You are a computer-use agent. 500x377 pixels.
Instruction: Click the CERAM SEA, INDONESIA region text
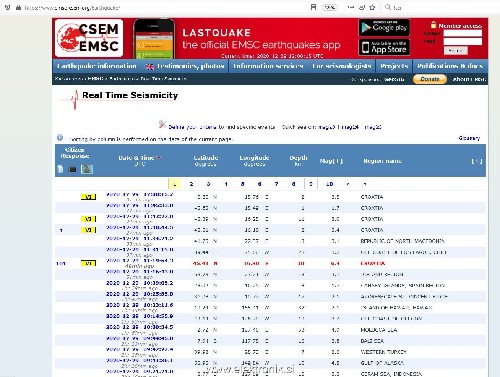coord(391,374)
